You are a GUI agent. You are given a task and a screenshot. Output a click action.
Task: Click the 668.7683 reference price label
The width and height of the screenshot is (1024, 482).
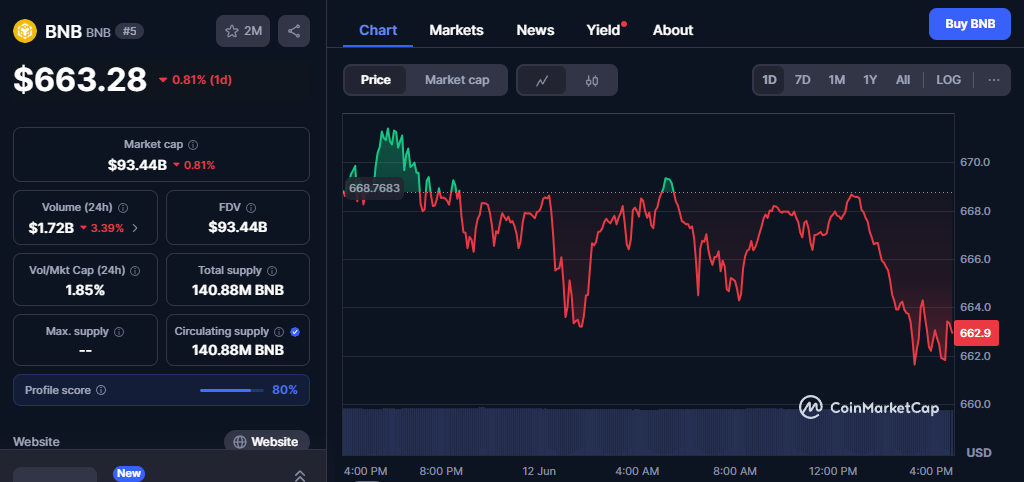click(374, 188)
